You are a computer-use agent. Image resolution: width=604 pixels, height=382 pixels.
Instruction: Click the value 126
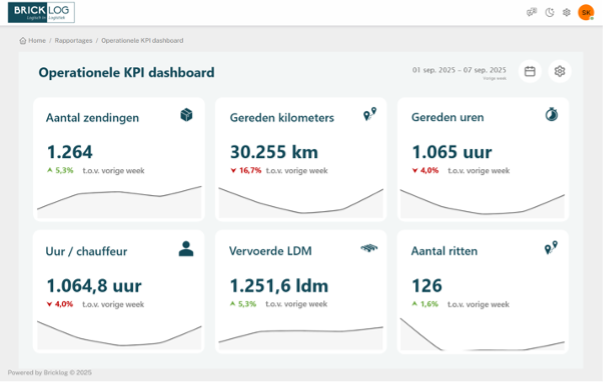tap(427, 286)
